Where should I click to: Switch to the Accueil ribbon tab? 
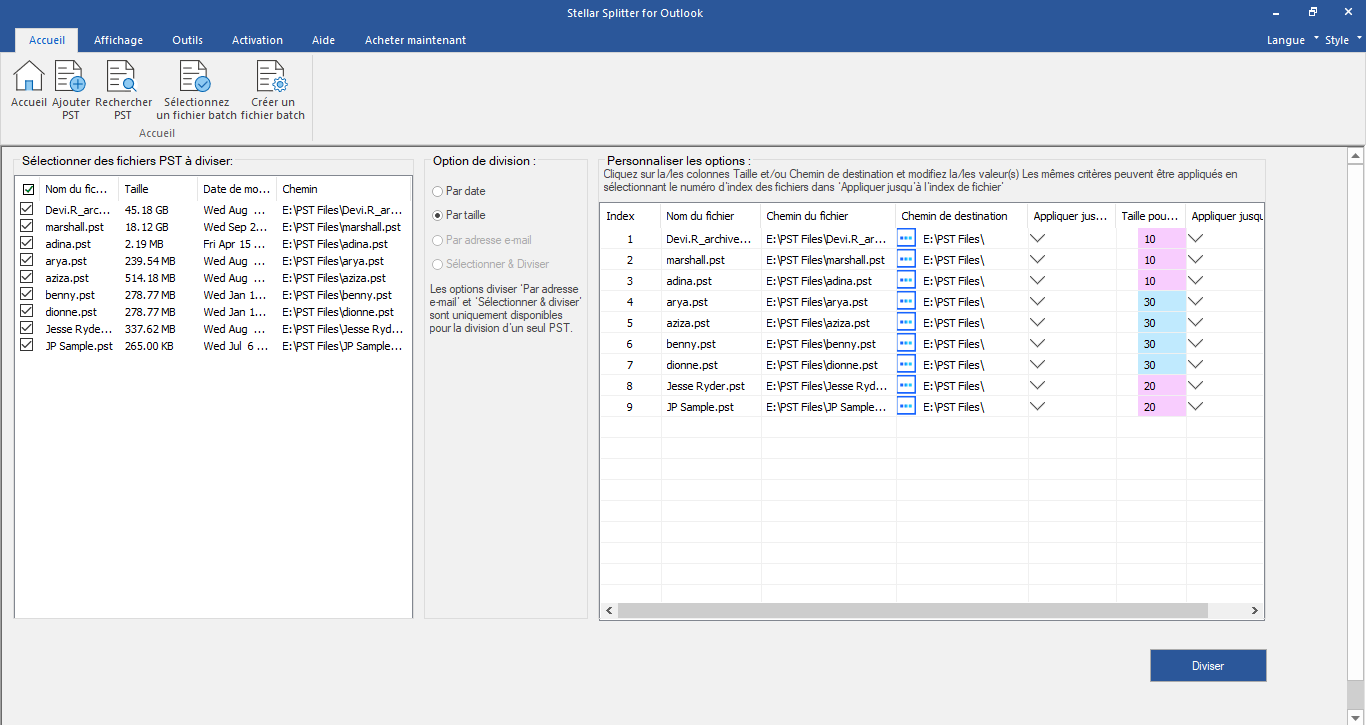[x=47, y=40]
